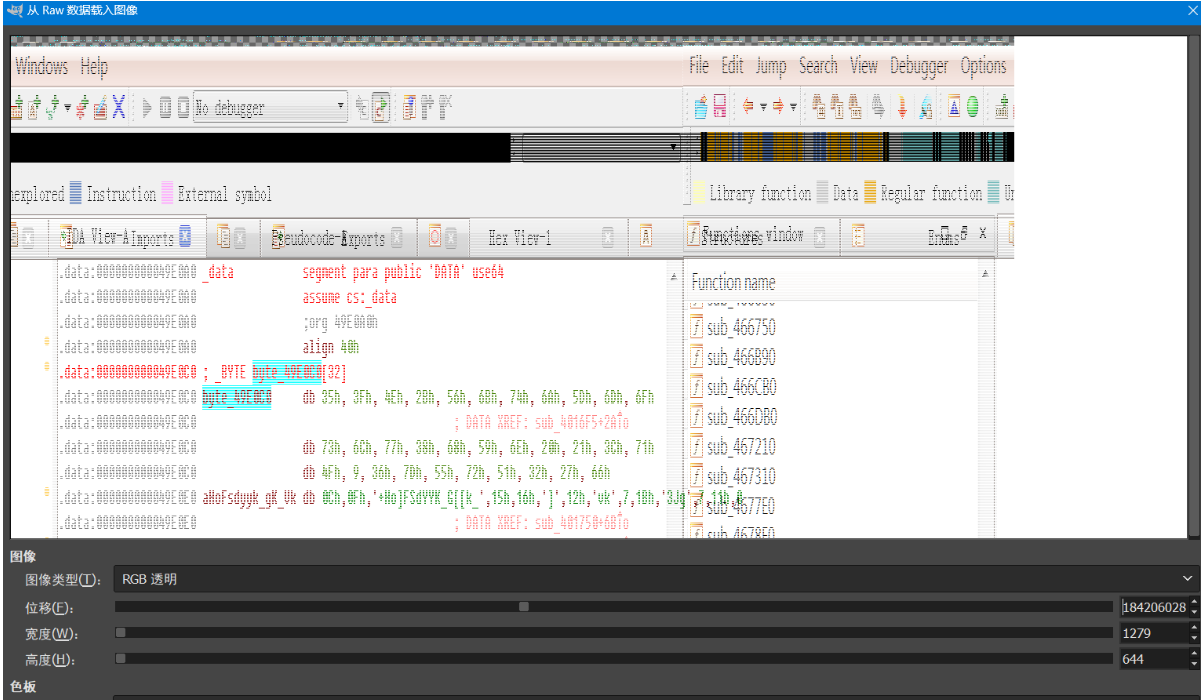Click the 宽度 width slider handle
1203x700 pixels.
coord(121,633)
